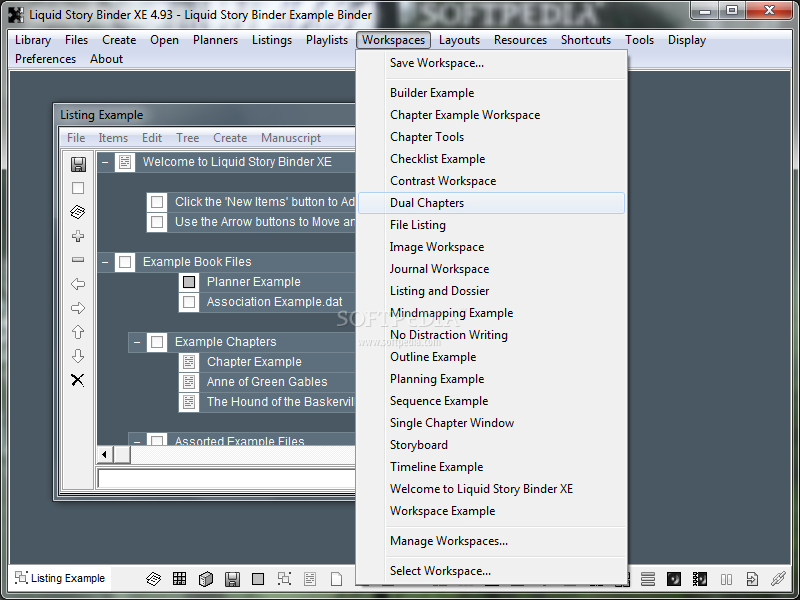800x600 pixels.
Task: Check the box beside "Use the Arrow buttons"
Action: tap(157, 222)
